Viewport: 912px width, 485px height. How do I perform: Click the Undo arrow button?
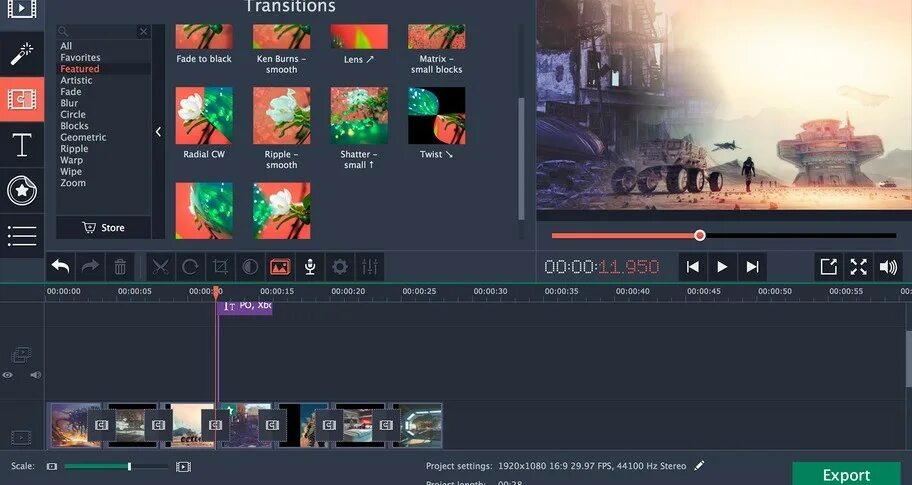(60, 267)
